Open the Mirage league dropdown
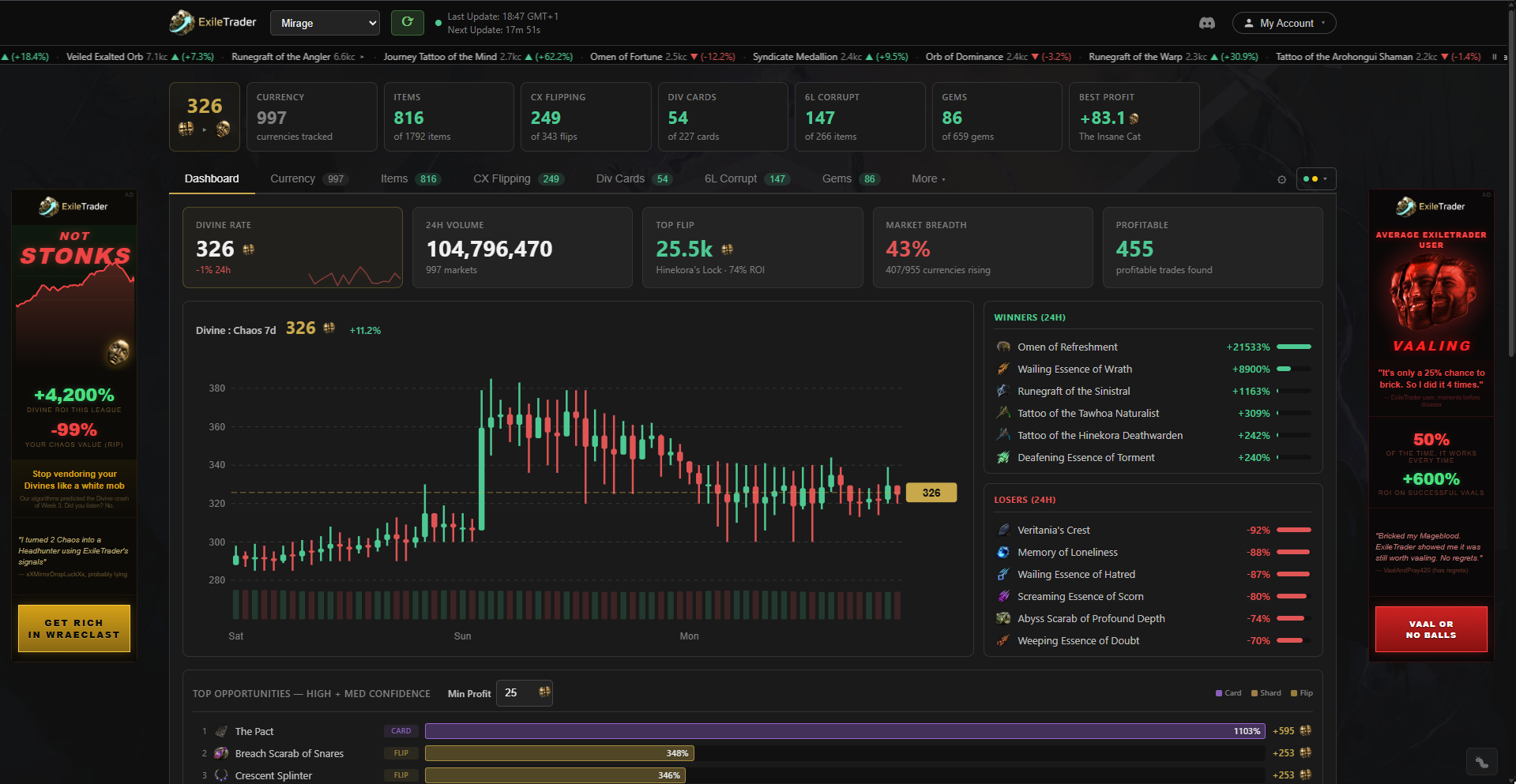This screenshot has width=1516, height=784. point(325,22)
